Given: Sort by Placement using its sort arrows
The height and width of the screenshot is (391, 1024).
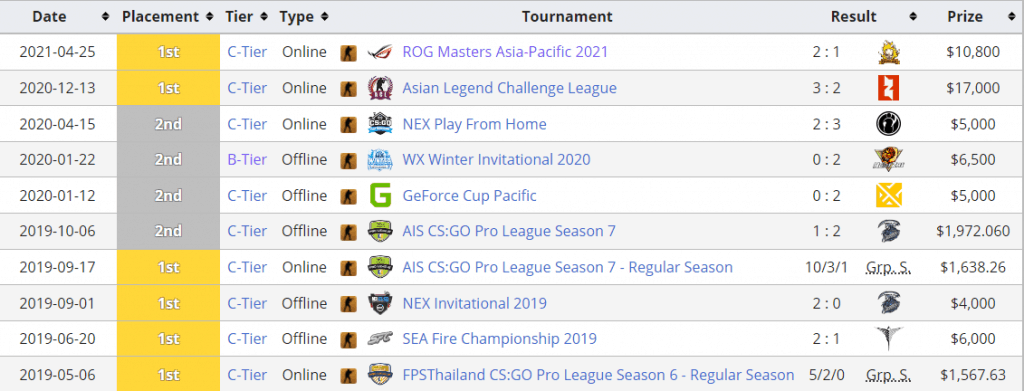Looking at the screenshot, I should (209, 17).
